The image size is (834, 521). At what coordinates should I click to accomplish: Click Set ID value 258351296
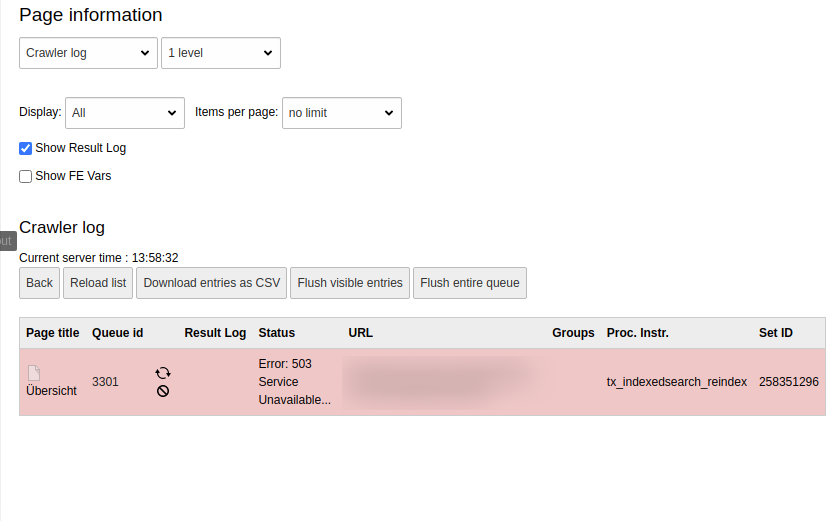[x=789, y=382]
